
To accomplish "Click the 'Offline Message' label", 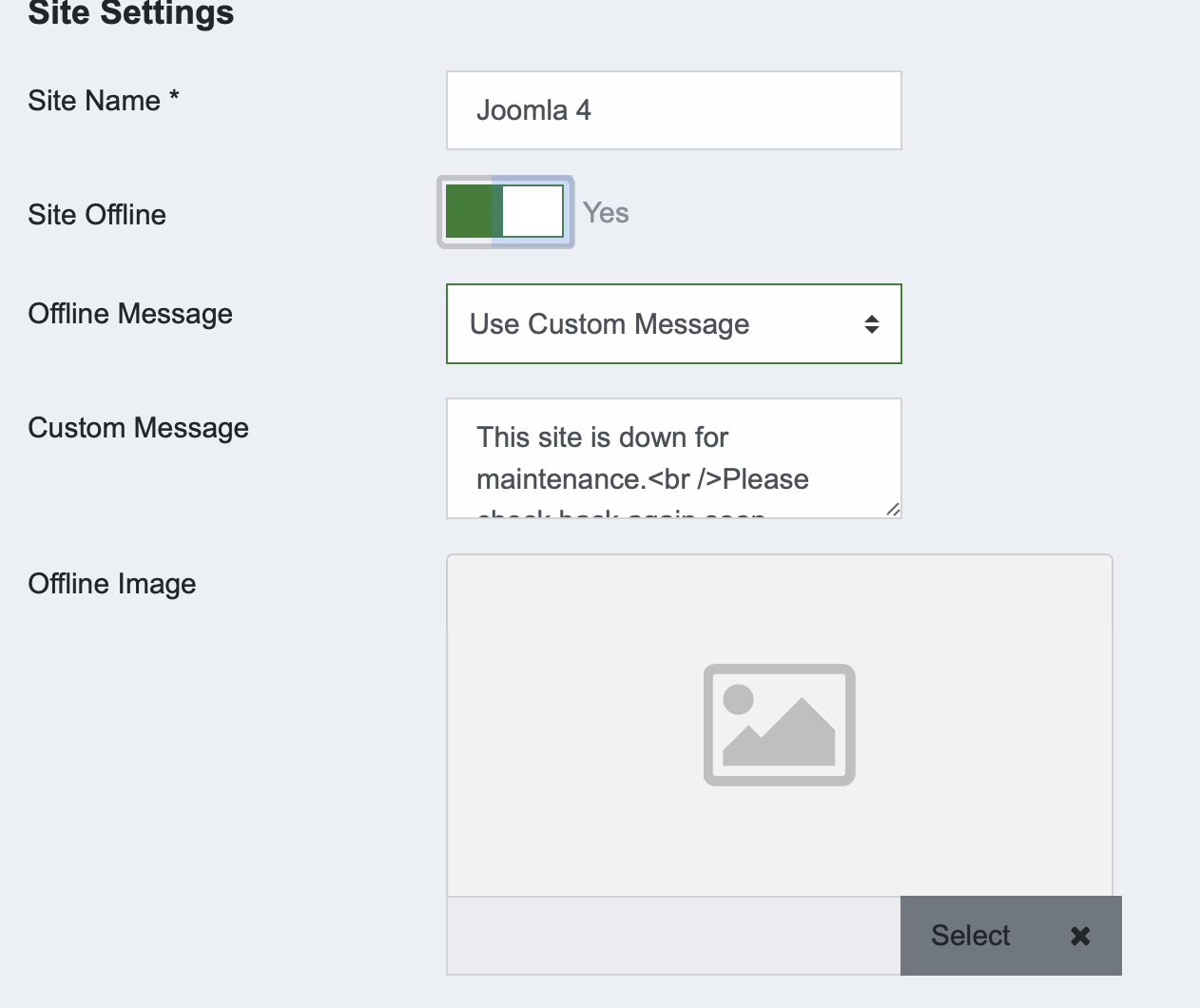I will 130,314.
